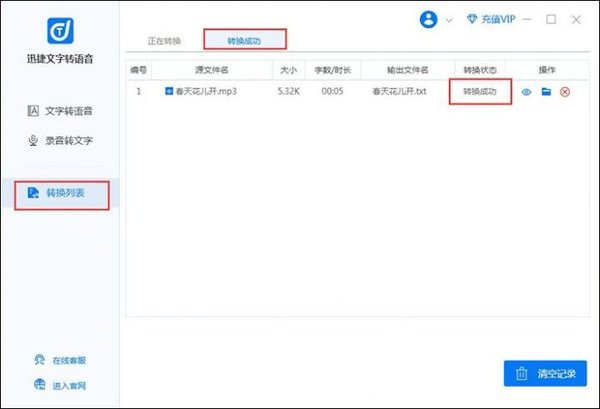Minimize the application window
The image size is (600, 409).
527,19
